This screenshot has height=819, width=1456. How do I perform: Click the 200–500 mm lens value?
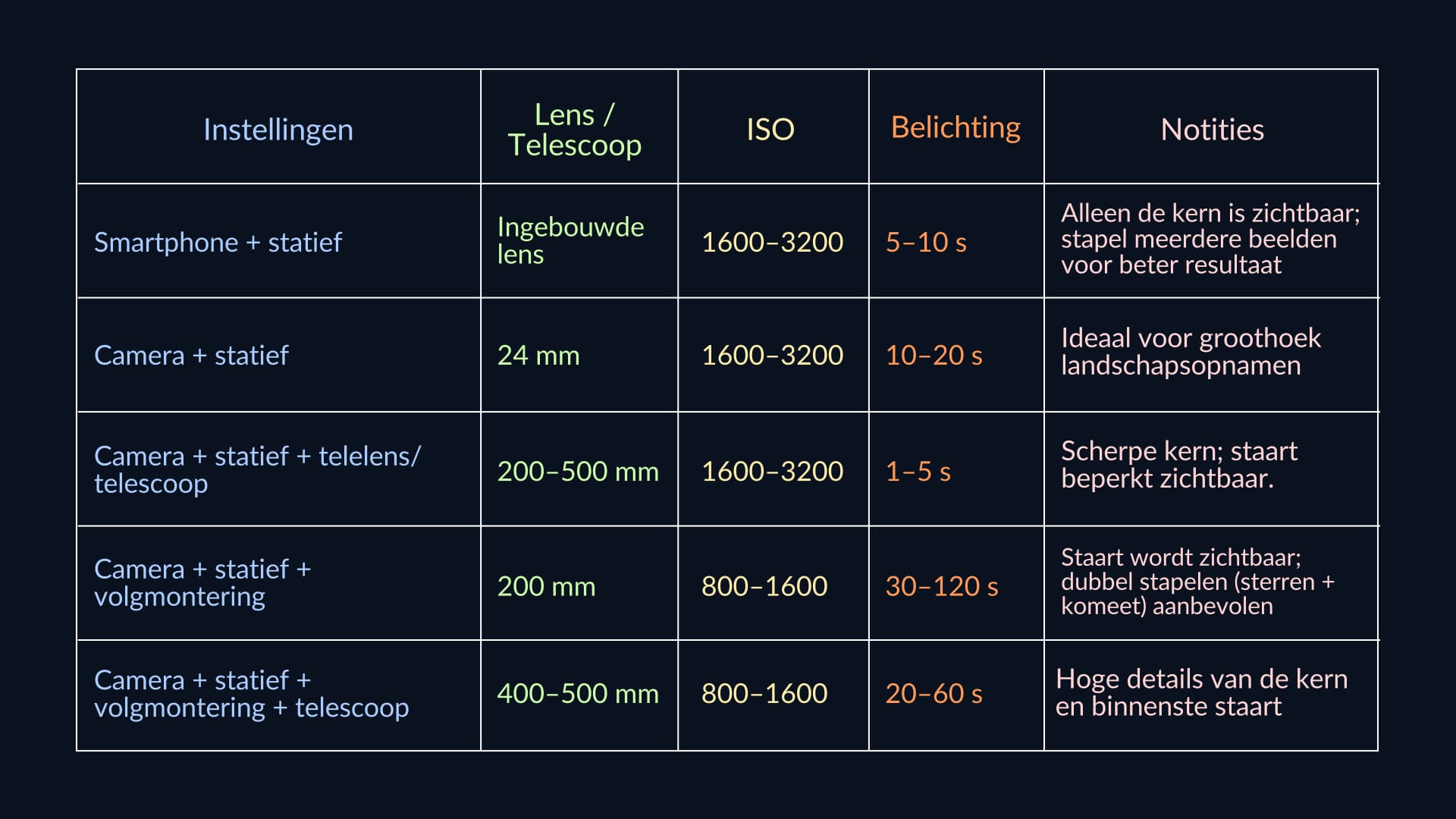(578, 472)
